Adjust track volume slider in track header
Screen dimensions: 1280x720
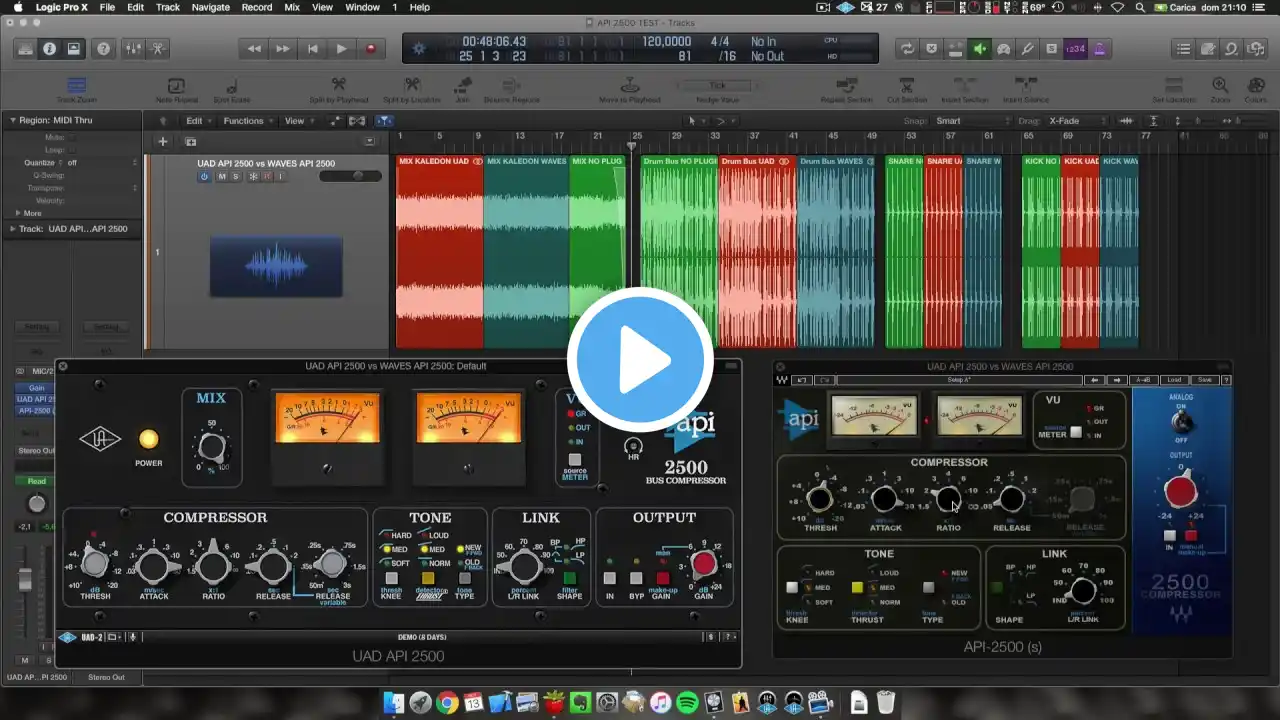[x=350, y=177]
